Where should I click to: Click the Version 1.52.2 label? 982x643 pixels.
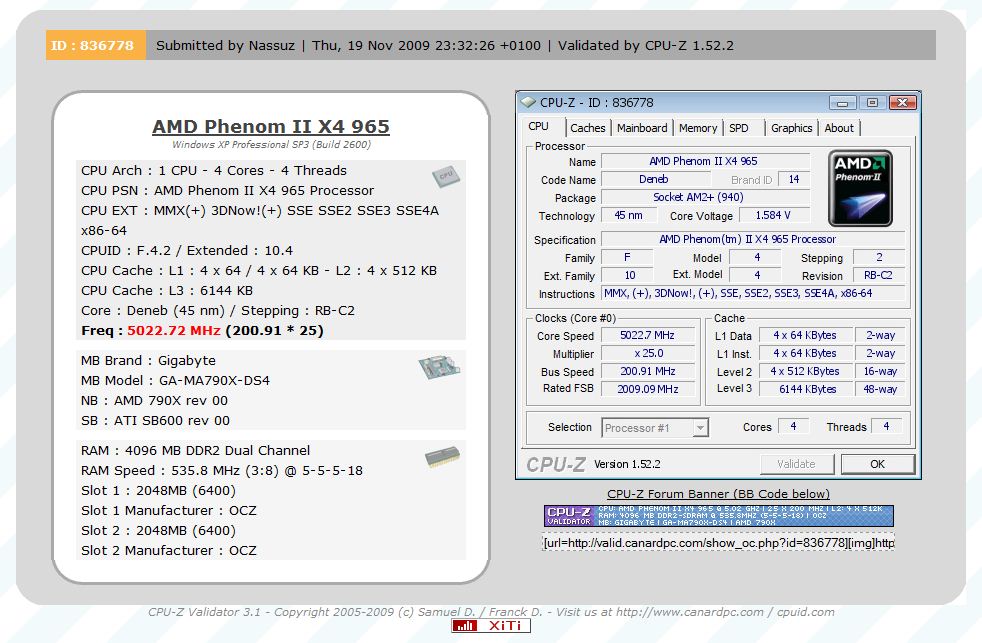point(627,464)
